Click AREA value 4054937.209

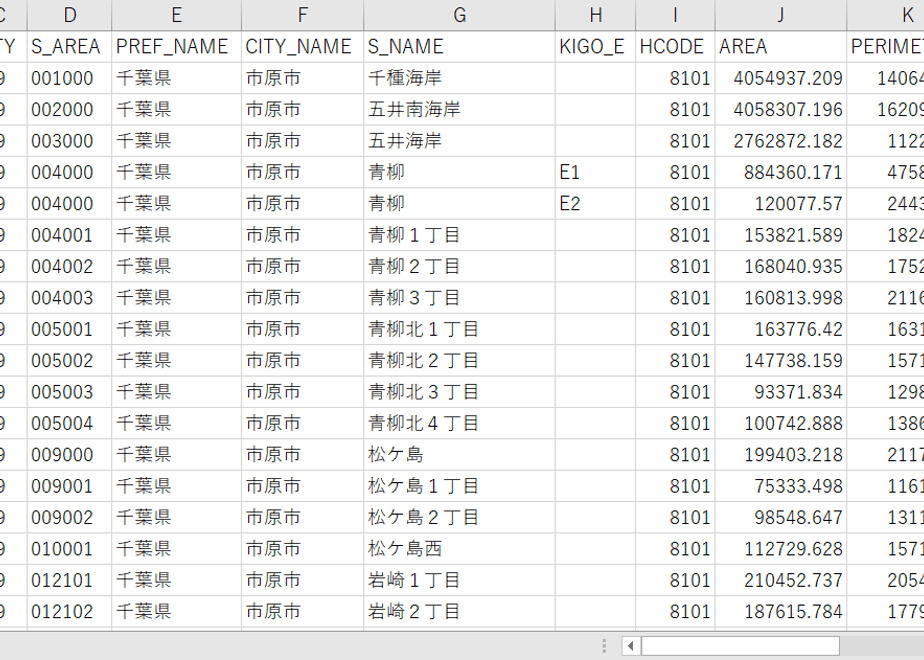(781, 78)
